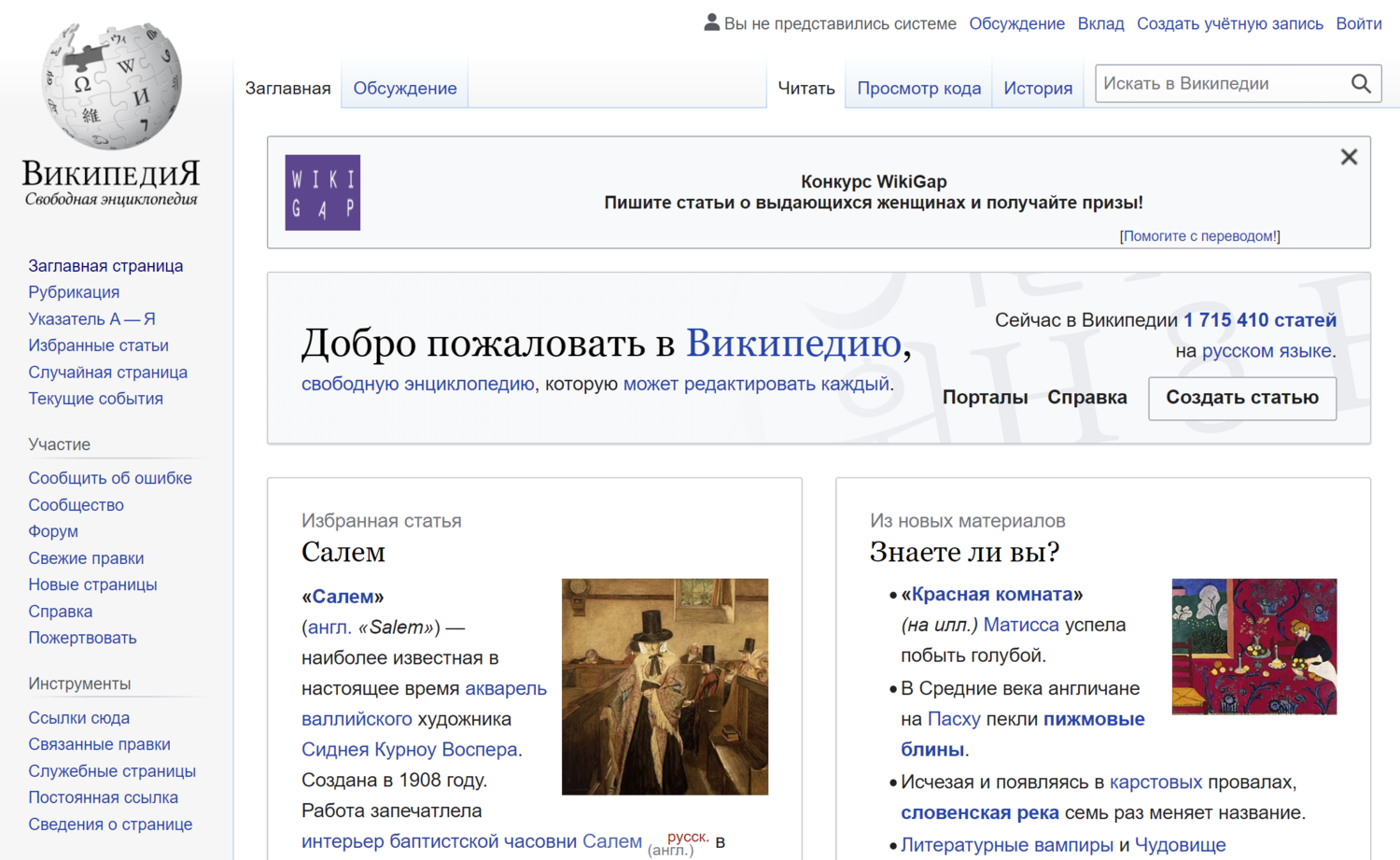Screen dimensions: 1400x860
Task: Click the anonymous user icon at top
Action: (x=712, y=22)
